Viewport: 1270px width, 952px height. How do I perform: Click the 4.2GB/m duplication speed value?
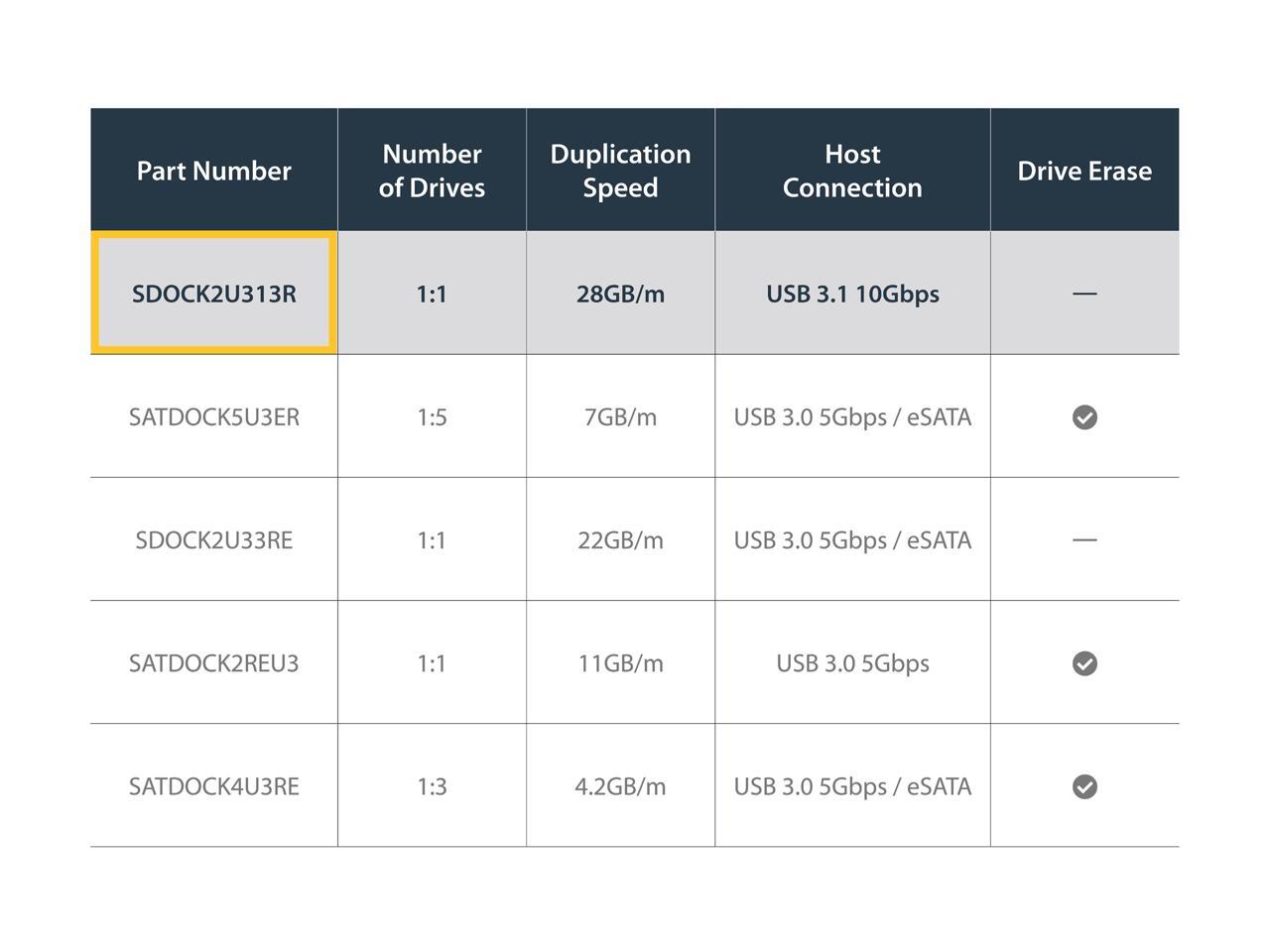[x=620, y=786]
